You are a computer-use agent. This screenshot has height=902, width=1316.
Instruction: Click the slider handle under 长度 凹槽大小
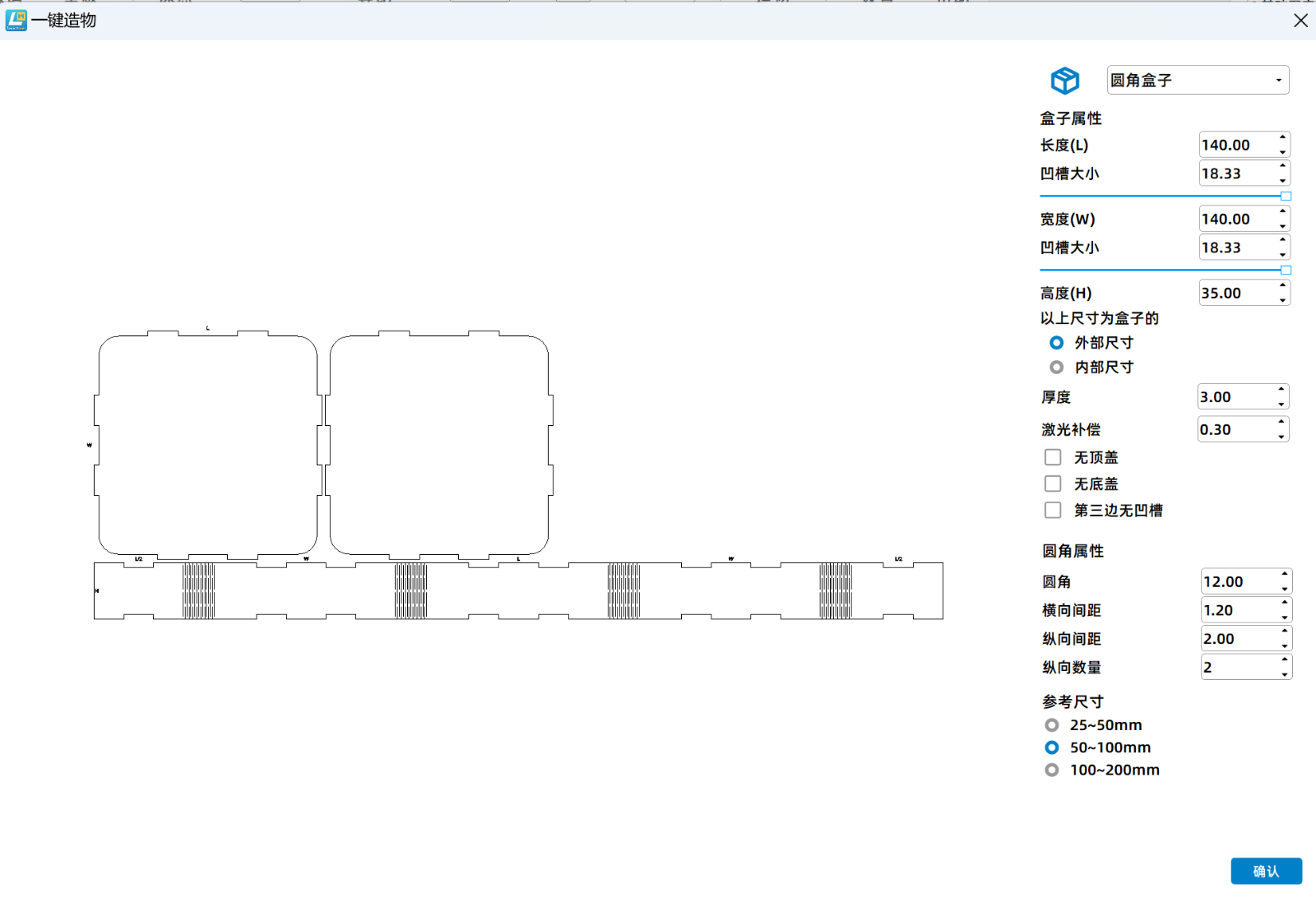[x=1286, y=196]
